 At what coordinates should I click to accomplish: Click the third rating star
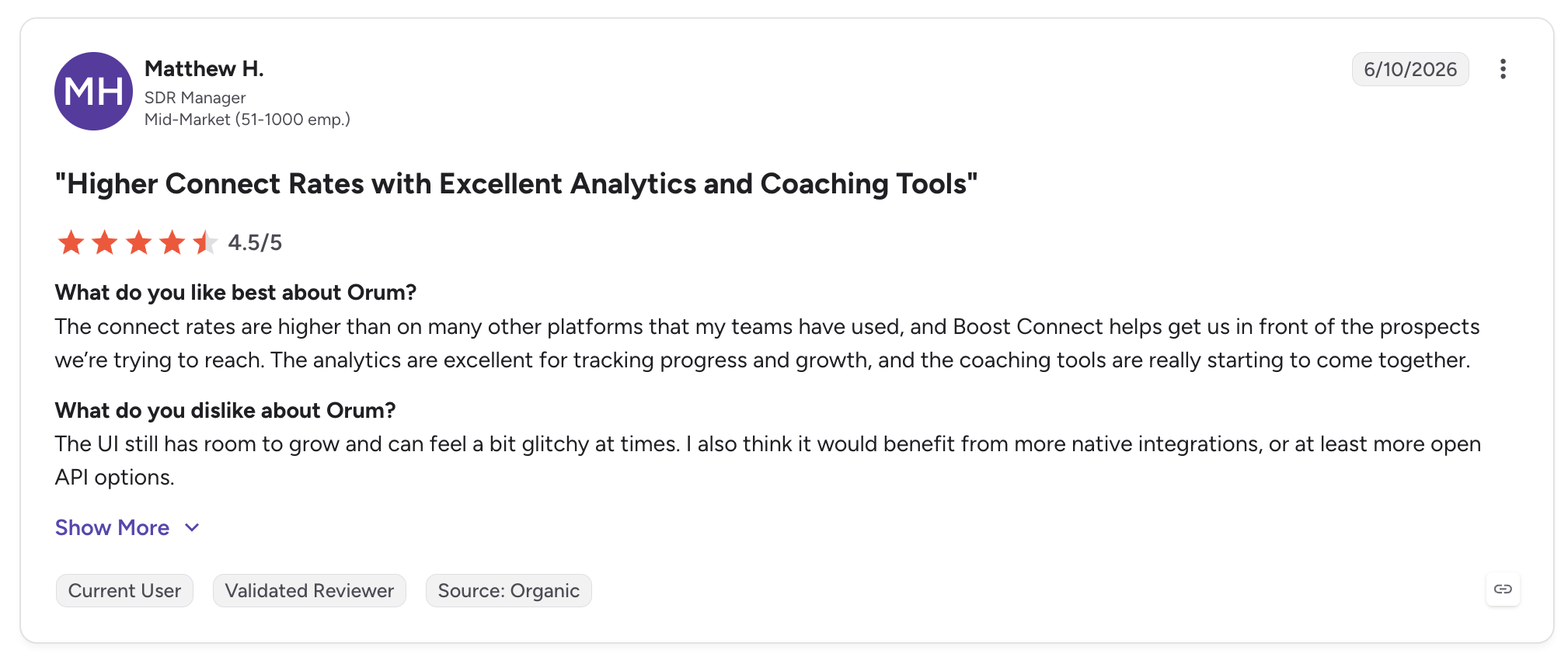pyautogui.click(x=138, y=242)
